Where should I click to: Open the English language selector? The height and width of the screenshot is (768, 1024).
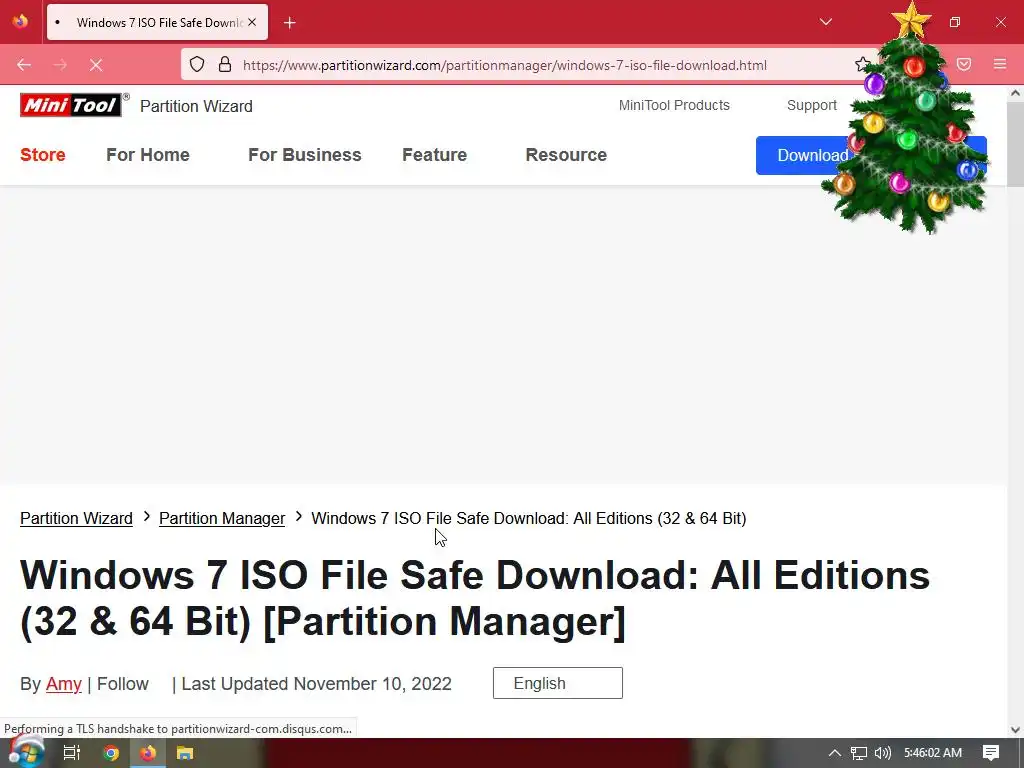point(558,683)
